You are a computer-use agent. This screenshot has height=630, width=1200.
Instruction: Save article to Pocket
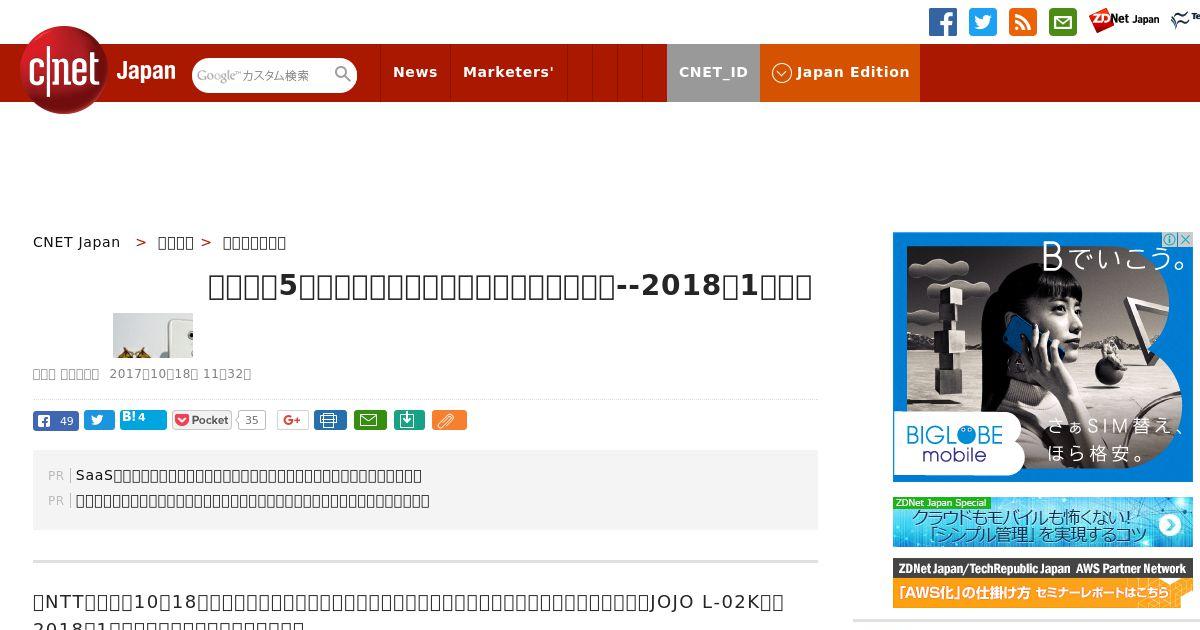(202, 420)
